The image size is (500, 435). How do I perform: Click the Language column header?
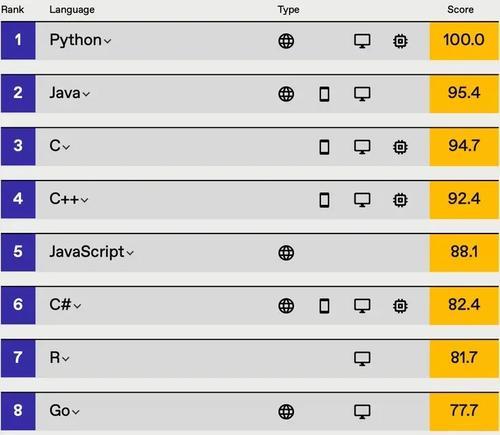tap(72, 10)
